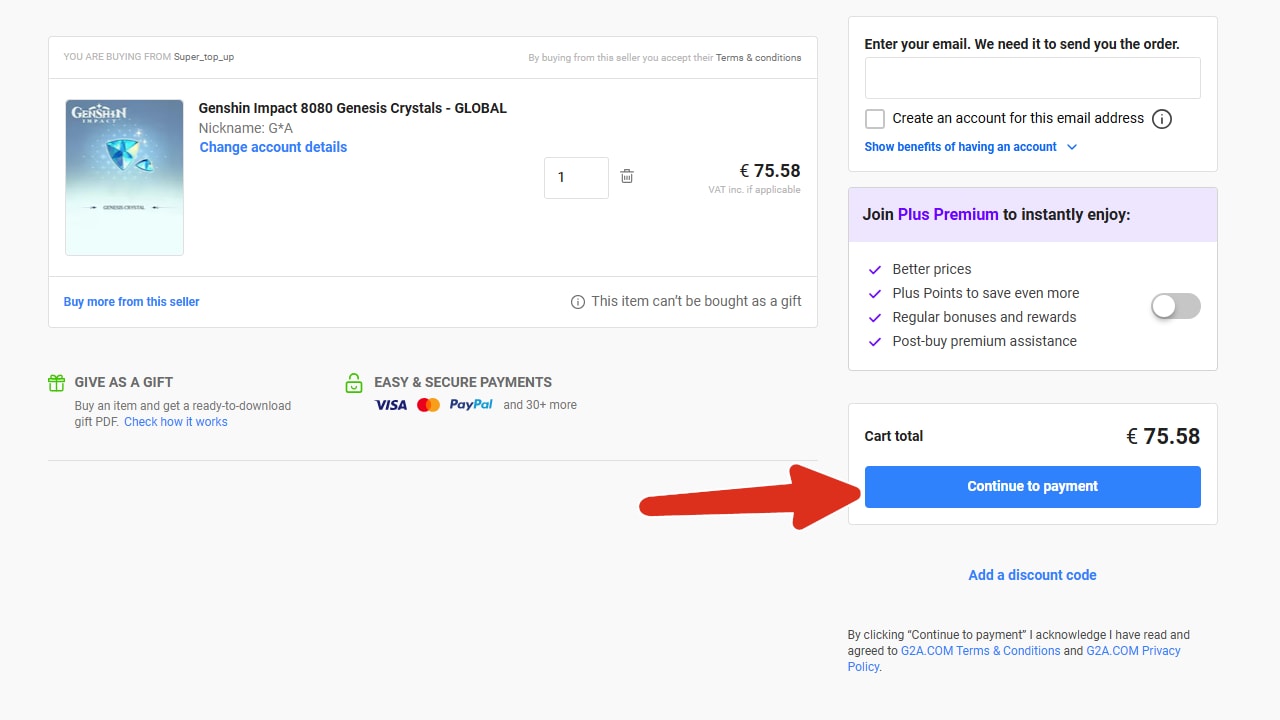Click the trash icon to remove item

point(627,177)
